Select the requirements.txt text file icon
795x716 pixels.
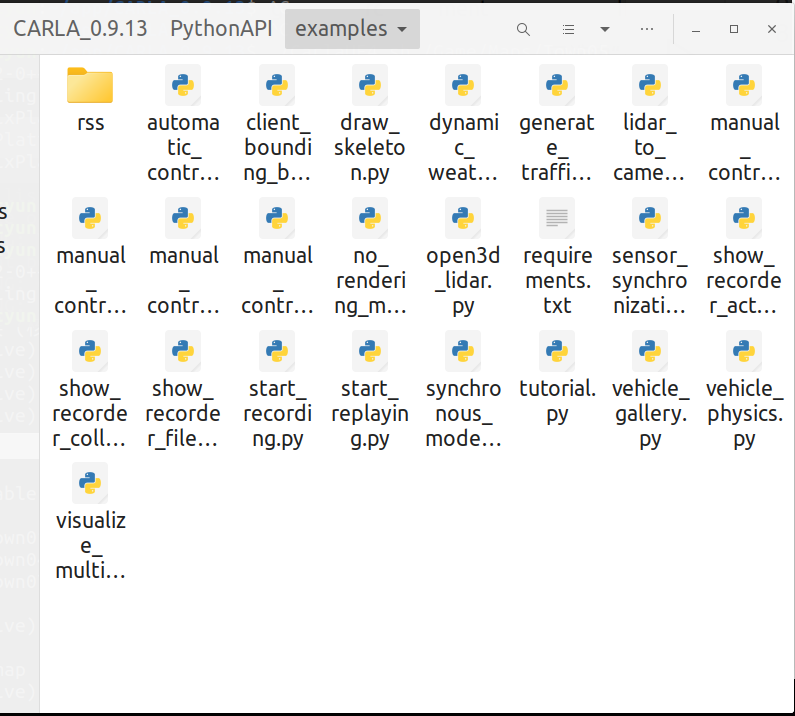[557, 218]
